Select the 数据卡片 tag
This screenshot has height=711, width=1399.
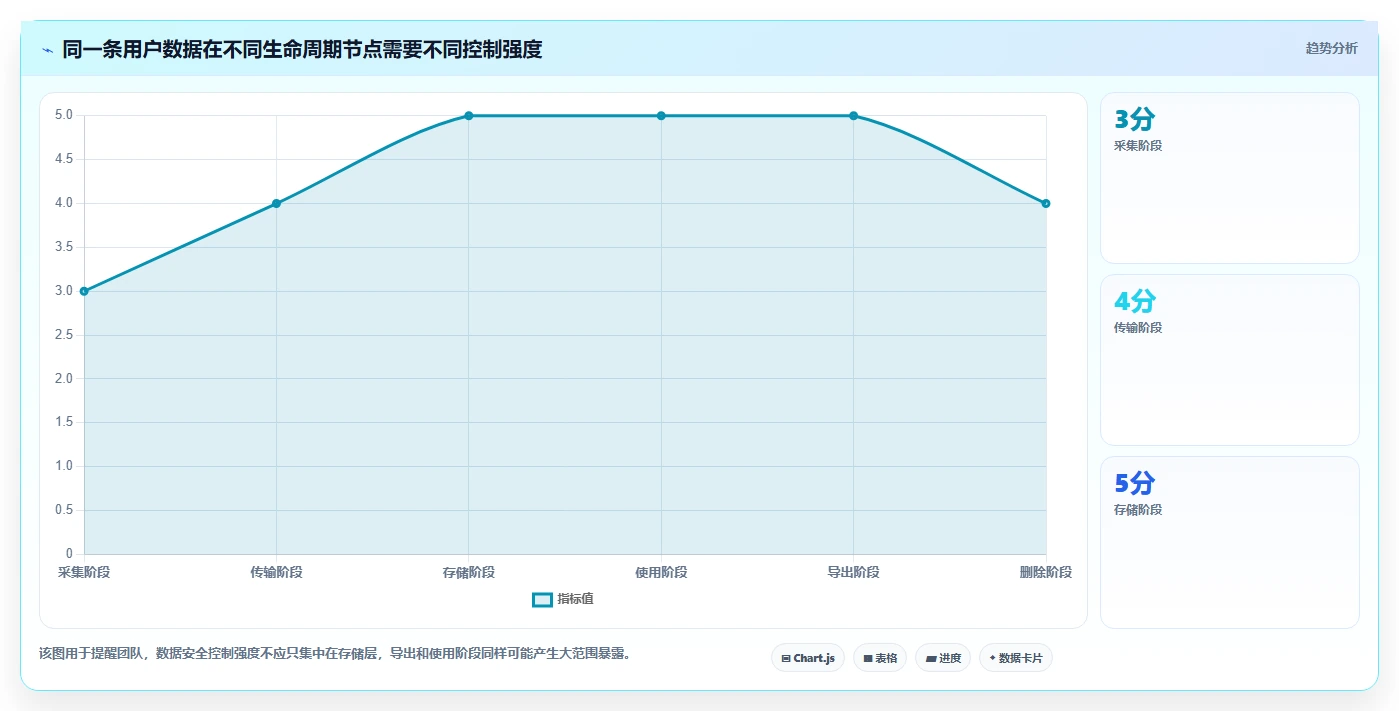[1016, 658]
